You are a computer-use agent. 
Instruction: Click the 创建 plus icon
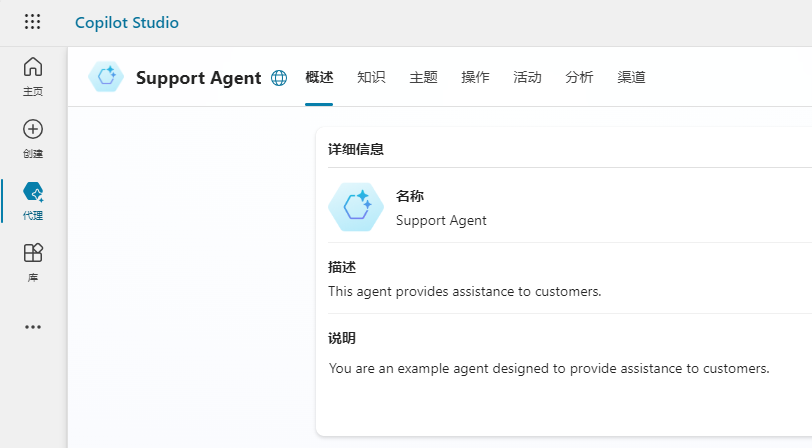point(33,130)
